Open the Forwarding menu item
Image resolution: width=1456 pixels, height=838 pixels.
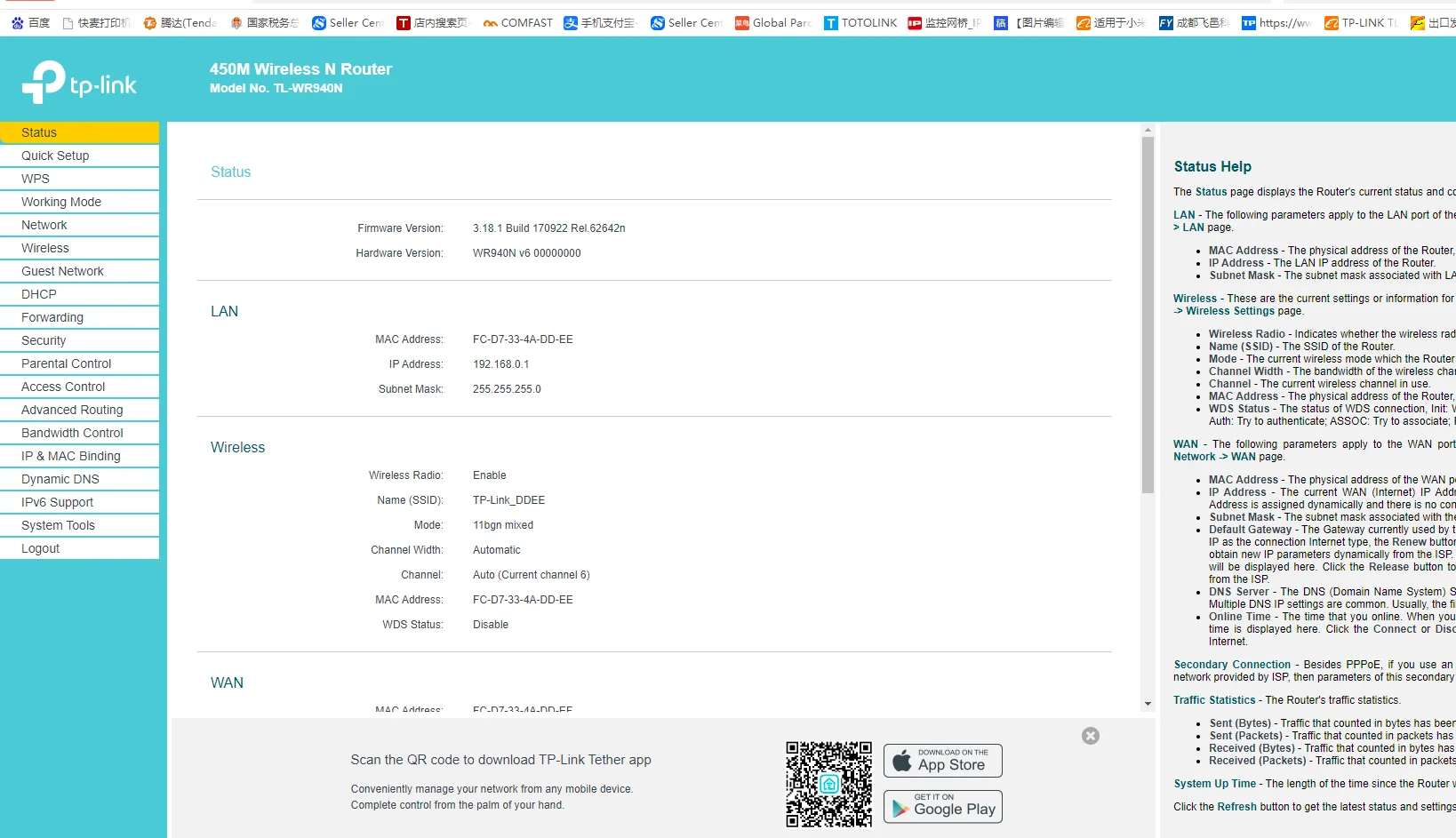pos(79,317)
